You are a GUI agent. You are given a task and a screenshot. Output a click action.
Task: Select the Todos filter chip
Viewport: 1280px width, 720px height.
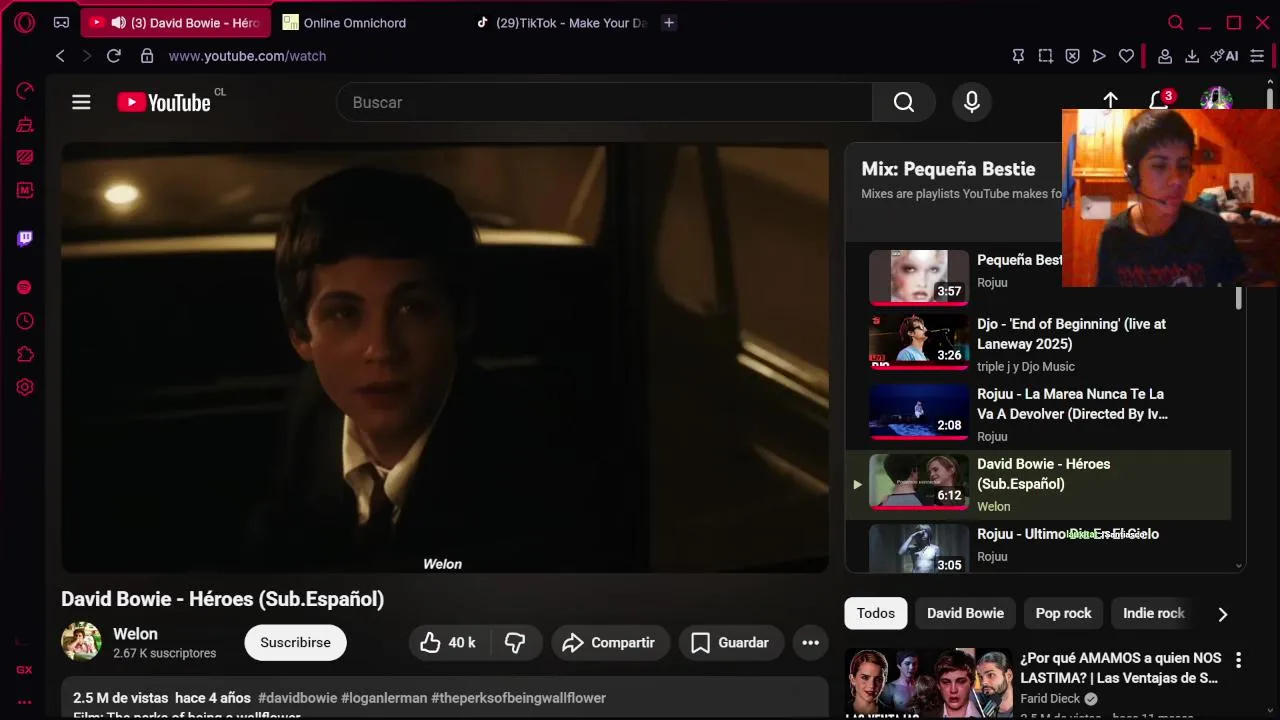coord(875,613)
